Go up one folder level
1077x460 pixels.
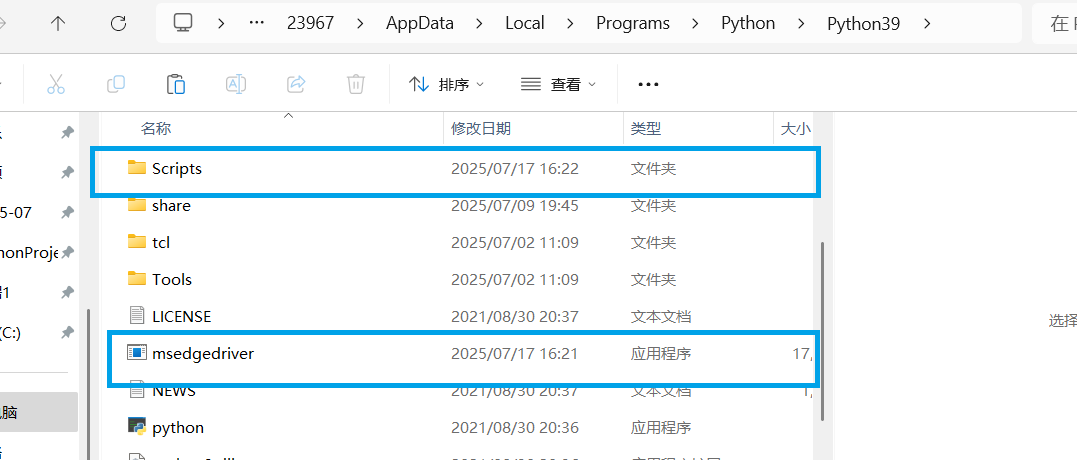(58, 23)
